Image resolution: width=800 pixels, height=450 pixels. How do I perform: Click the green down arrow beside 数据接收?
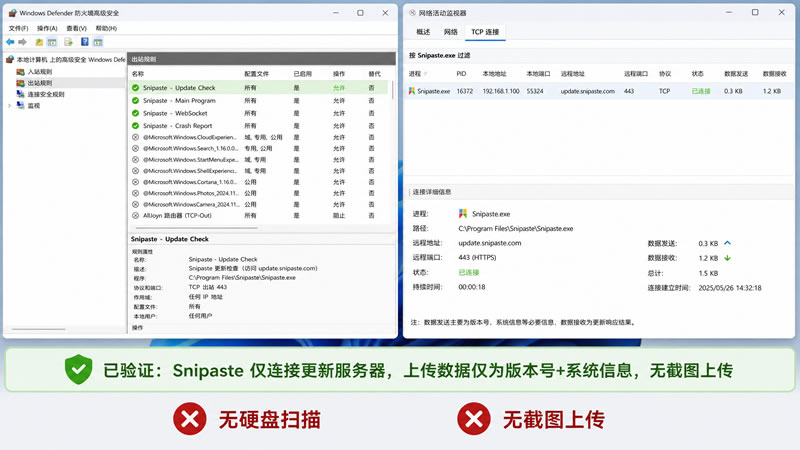(x=728, y=258)
